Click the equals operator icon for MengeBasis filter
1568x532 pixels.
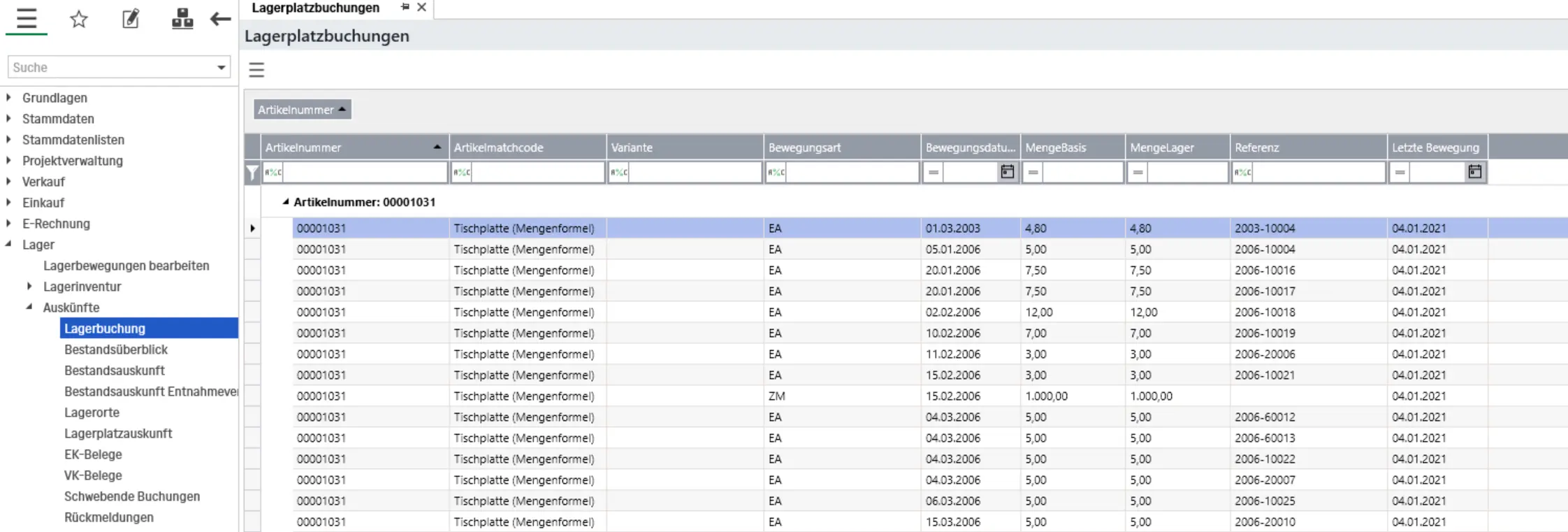pos(1033,172)
